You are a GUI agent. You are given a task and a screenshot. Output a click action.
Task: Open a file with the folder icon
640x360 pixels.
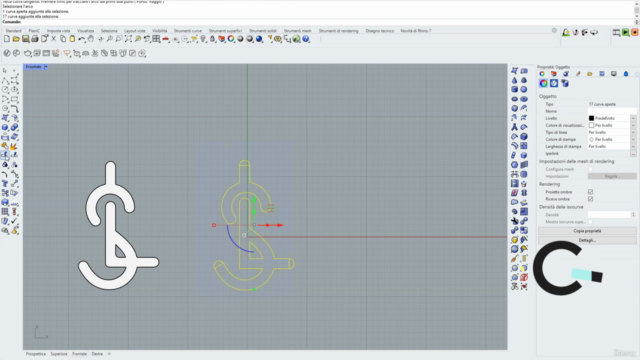[x=16, y=39]
